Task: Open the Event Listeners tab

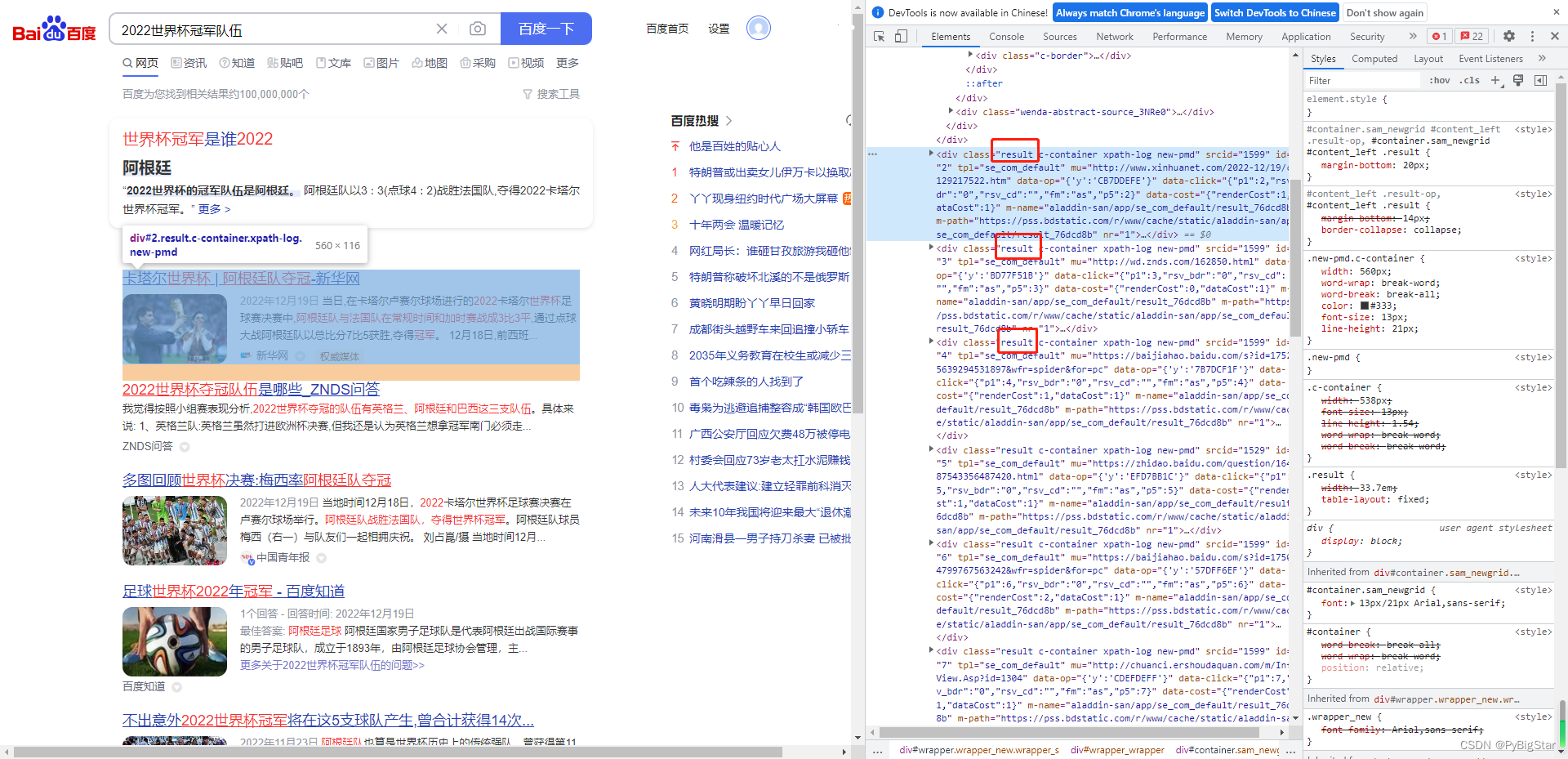Action: [1490, 59]
